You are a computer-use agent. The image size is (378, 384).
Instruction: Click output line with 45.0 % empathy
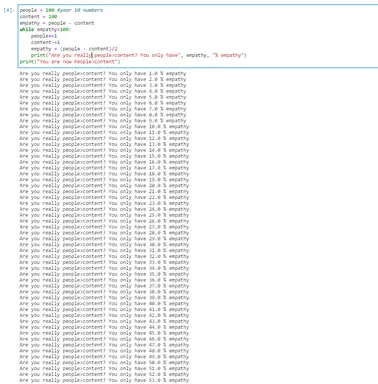click(104, 333)
